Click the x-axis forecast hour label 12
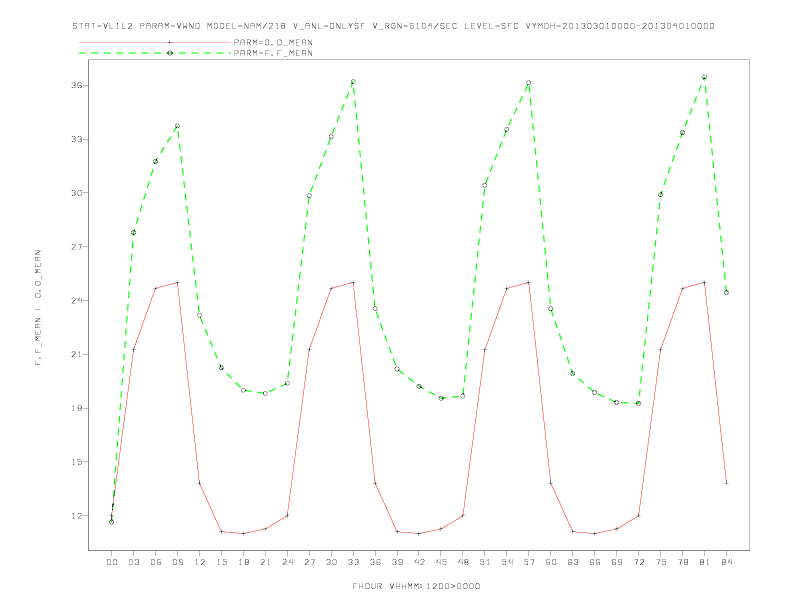Viewport: 792px width, 612px height. point(200,562)
